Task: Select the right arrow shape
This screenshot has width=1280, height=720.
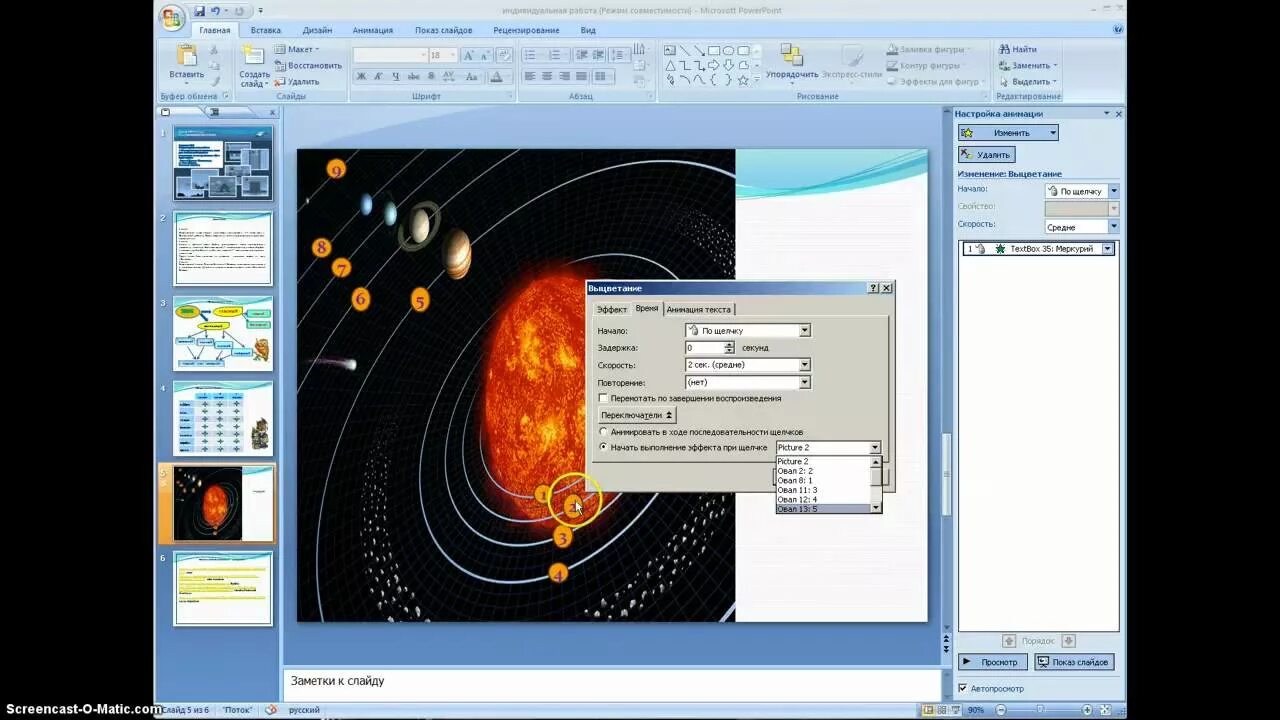Action: coord(713,65)
